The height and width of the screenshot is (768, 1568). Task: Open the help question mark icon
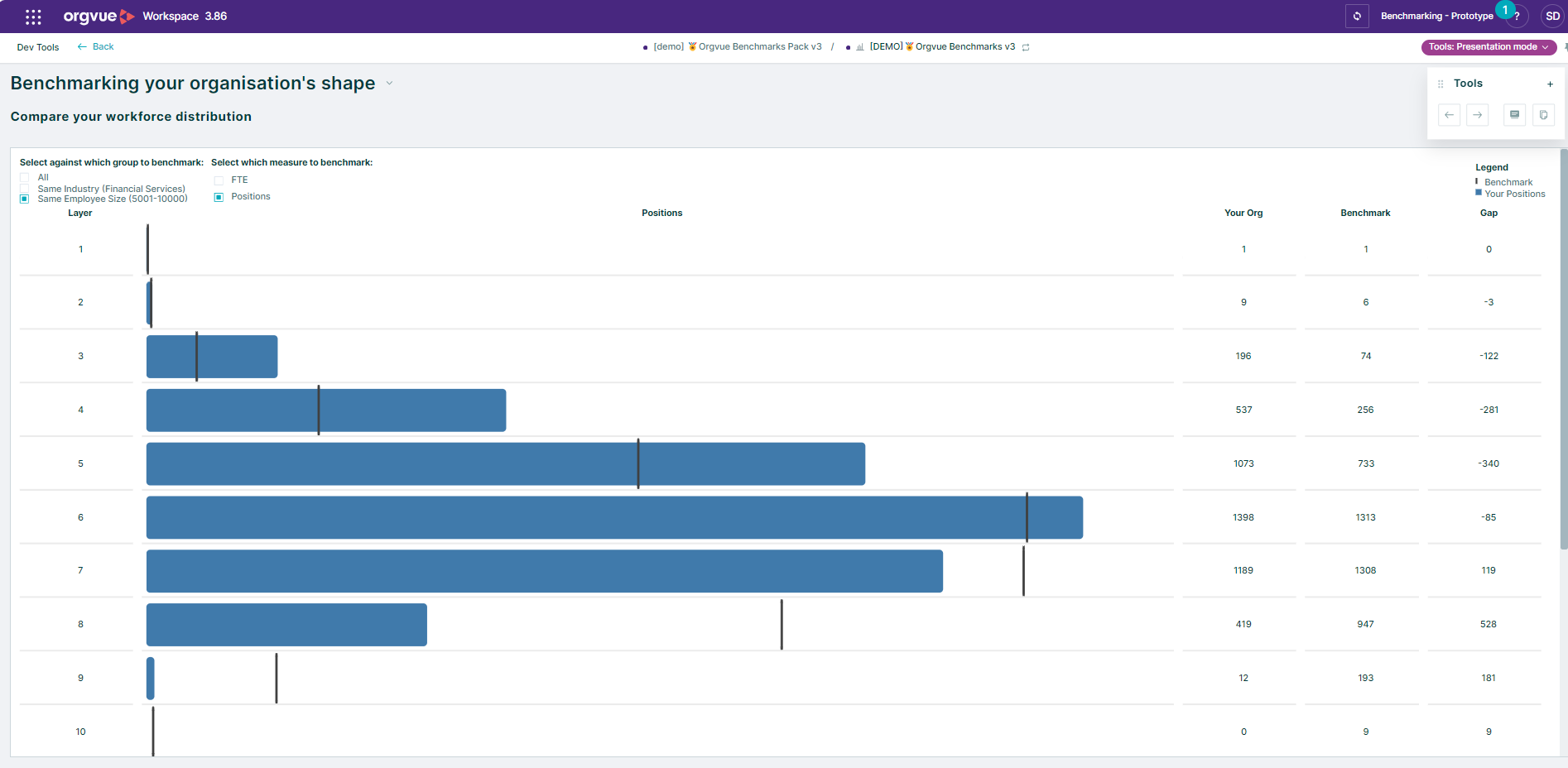(x=1517, y=17)
